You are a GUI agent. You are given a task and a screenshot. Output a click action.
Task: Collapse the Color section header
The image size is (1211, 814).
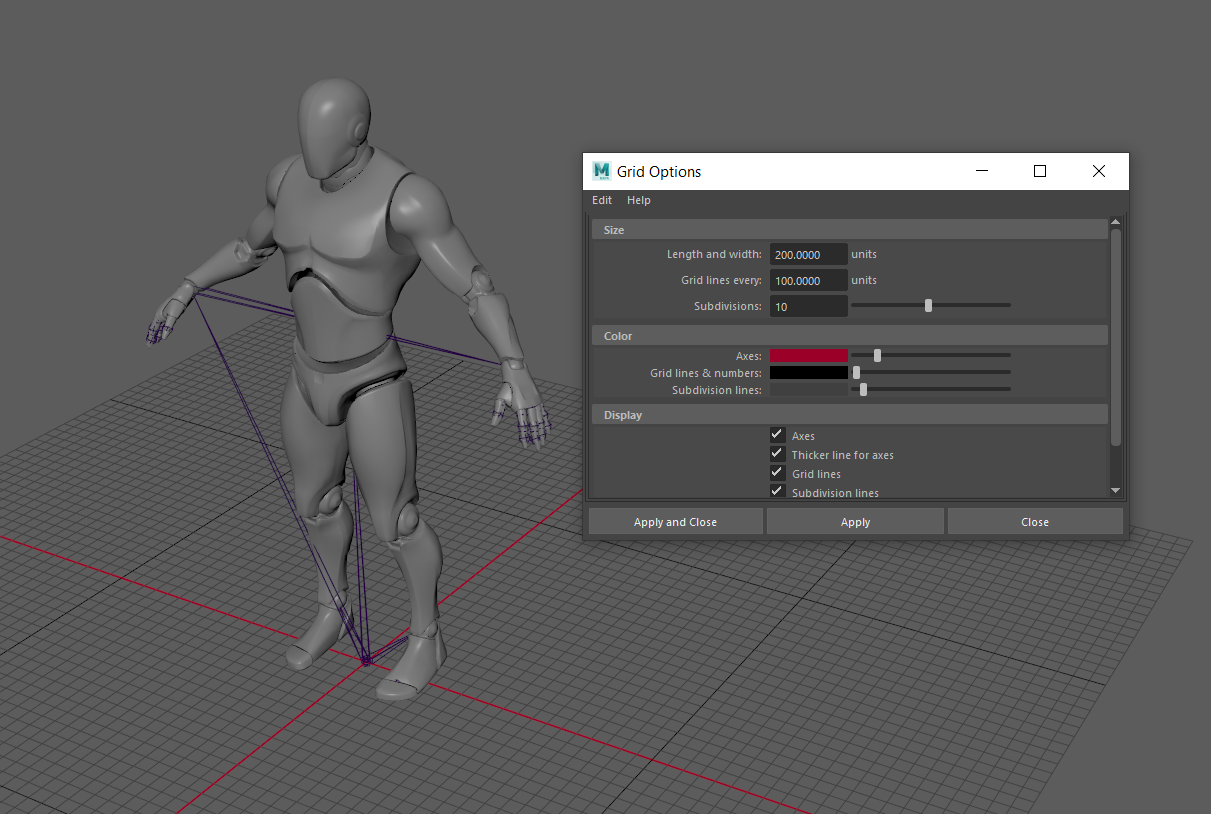point(849,336)
